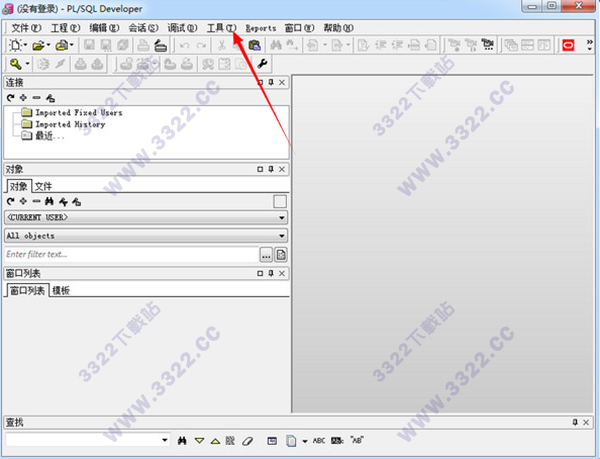
Task: Click the binoculars search icon in 查找 bar
Action: [x=182, y=441]
